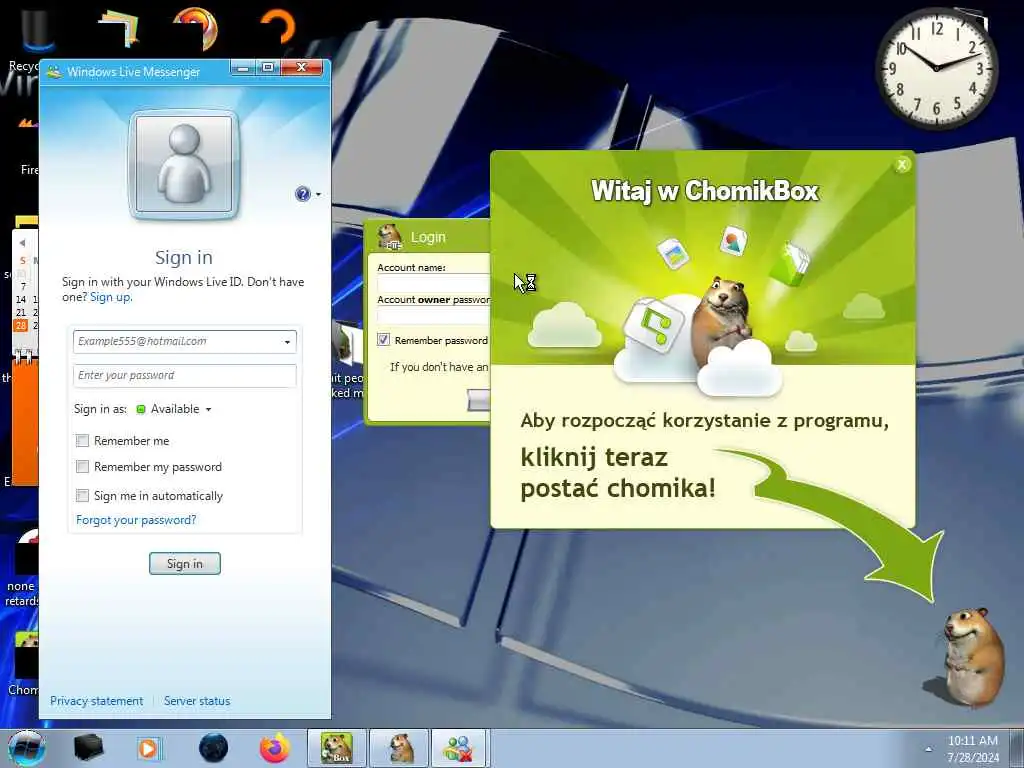
Task: Open the Messenger help question-mark icon
Action: coord(302,194)
